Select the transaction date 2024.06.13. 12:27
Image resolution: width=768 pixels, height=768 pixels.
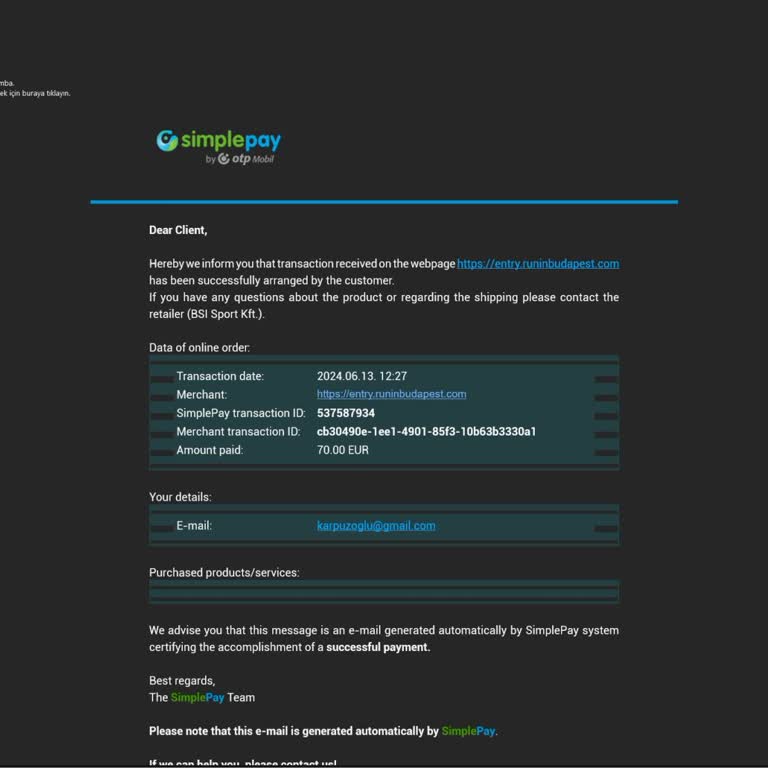click(362, 376)
